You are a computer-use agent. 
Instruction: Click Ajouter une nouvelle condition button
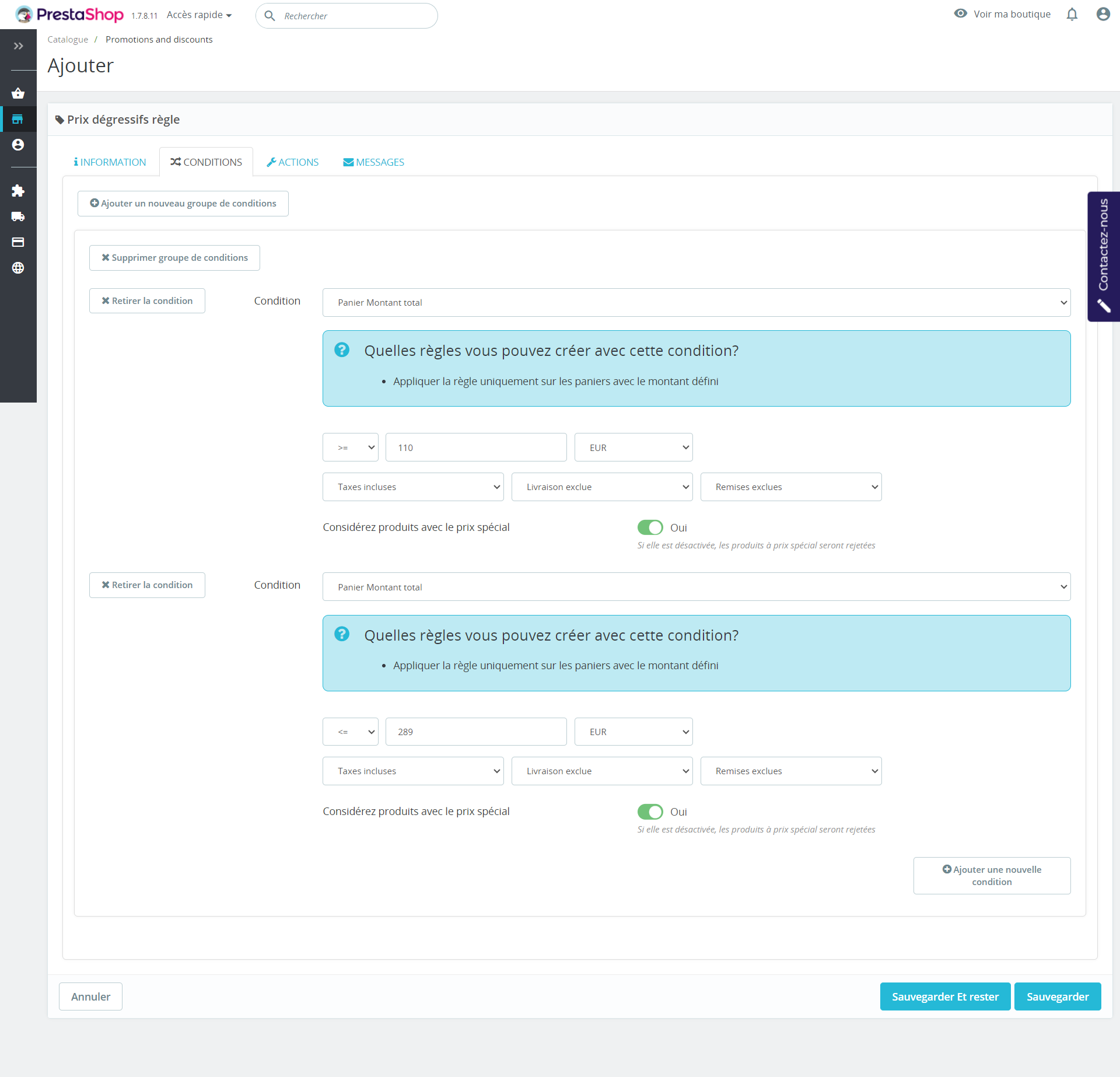coord(991,876)
